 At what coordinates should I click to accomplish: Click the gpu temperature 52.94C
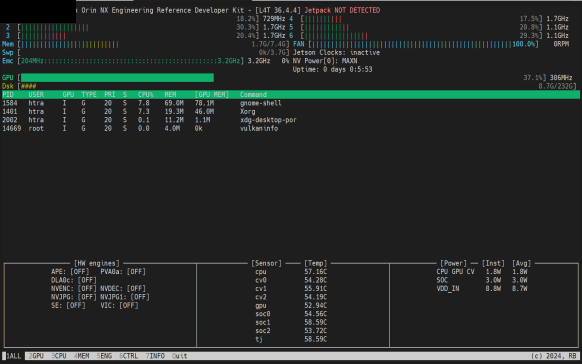pos(315,305)
